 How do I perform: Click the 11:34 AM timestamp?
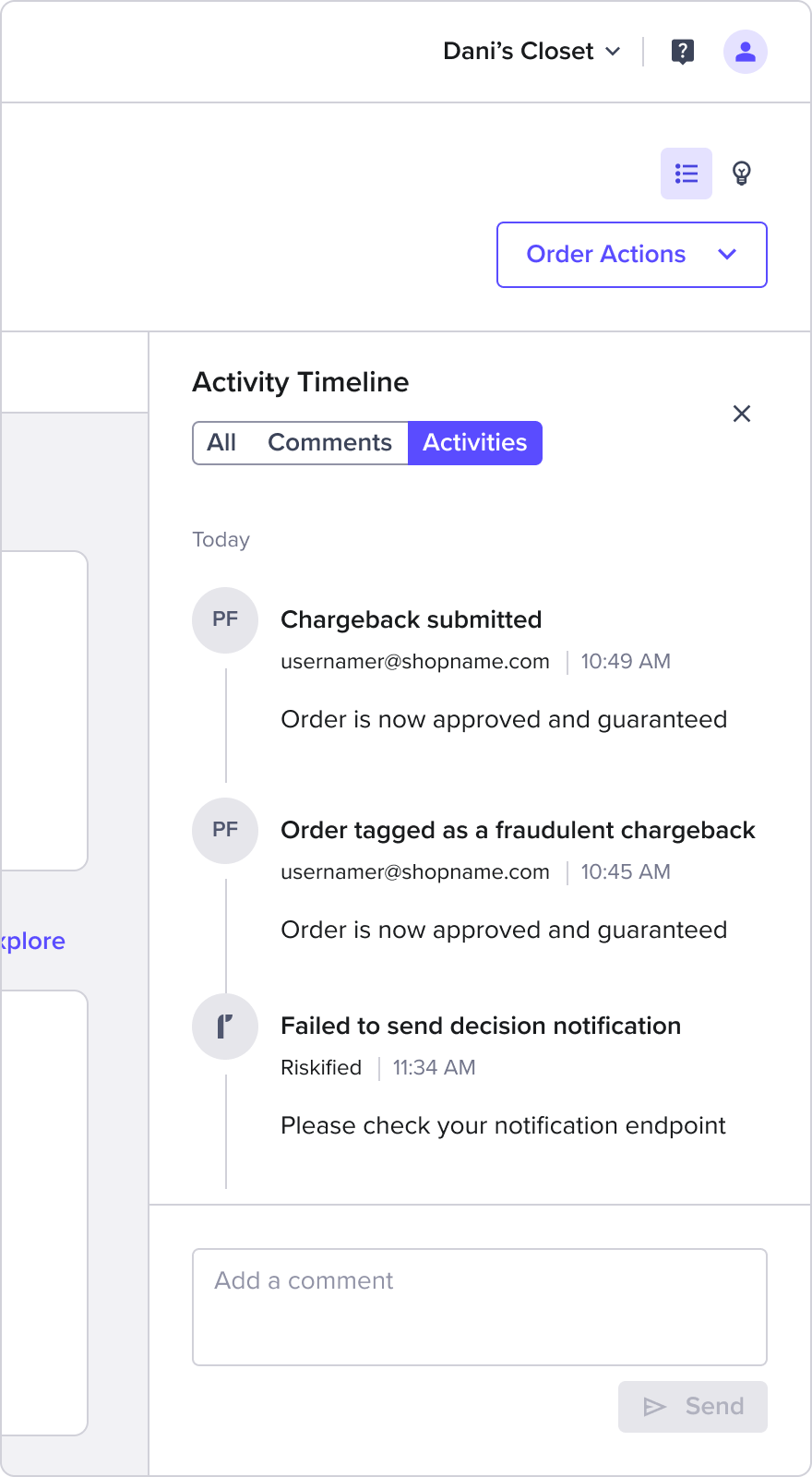(x=435, y=1068)
